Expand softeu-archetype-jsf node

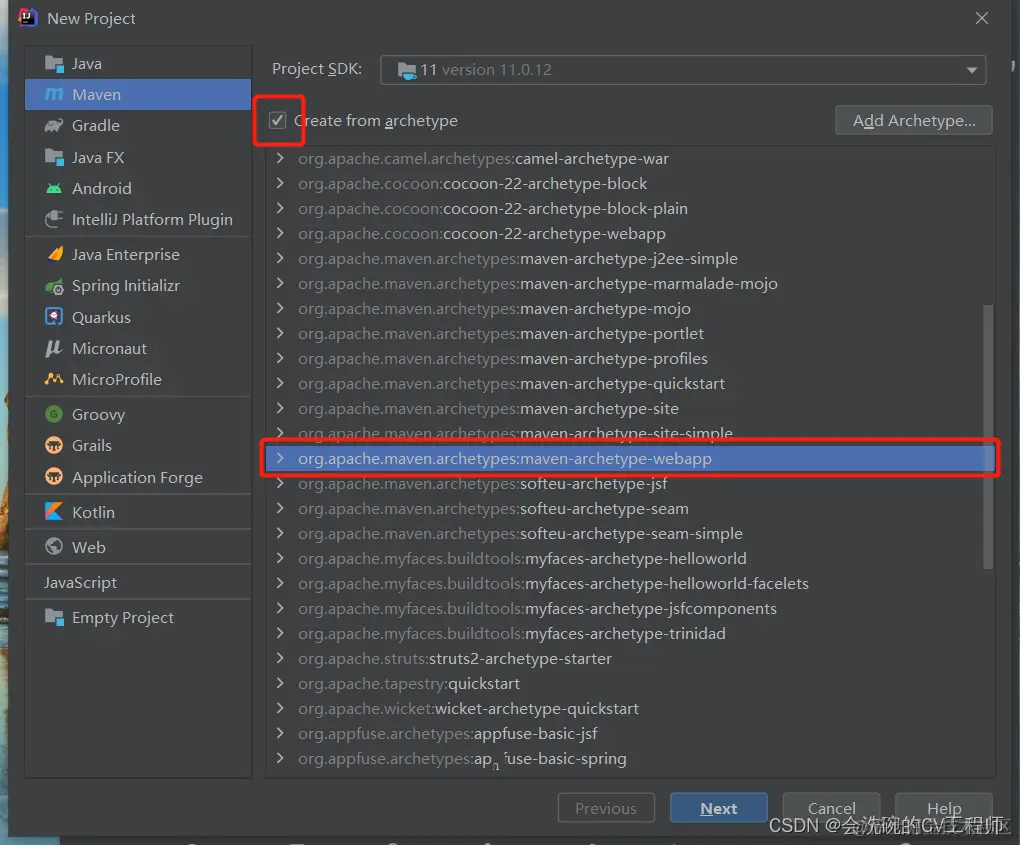(x=280, y=483)
